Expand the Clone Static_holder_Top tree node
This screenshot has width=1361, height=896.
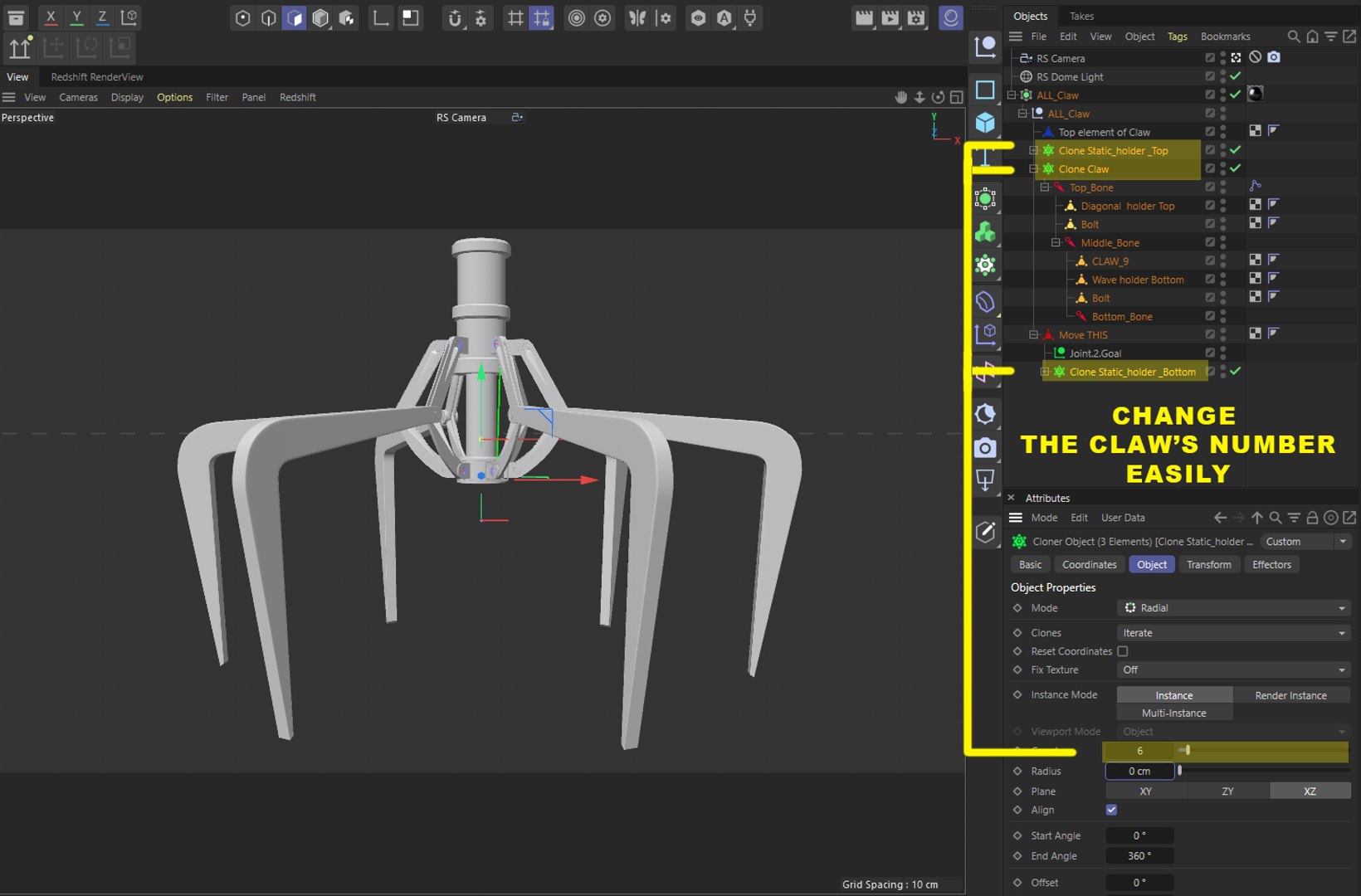click(x=1034, y=150)
